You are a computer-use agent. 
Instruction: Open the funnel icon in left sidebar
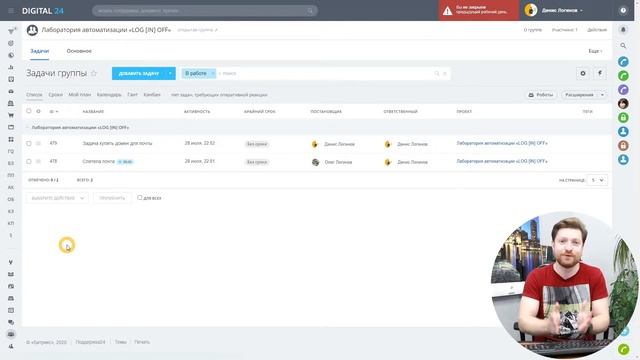(11, 31)
